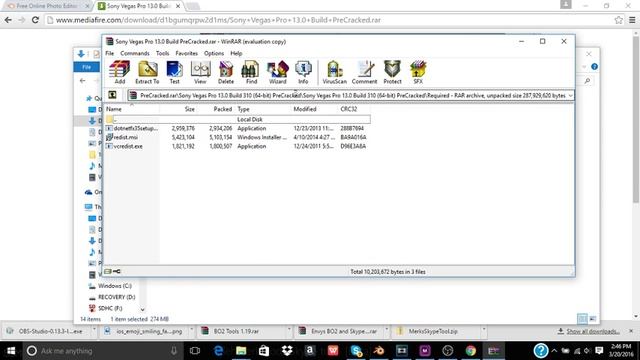Run VirusScan from the toolbar
Screen dimensions: 640x360
click(x=334, y=72)
